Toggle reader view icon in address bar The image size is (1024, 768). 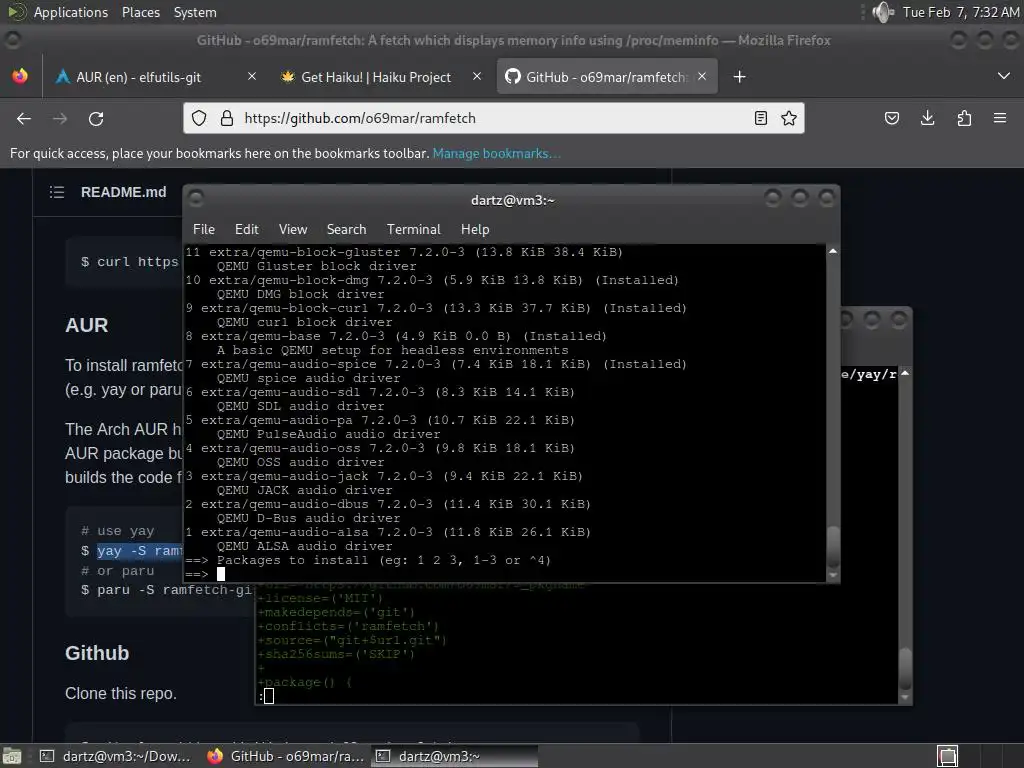pyautogui.click(x=761, y=118)
